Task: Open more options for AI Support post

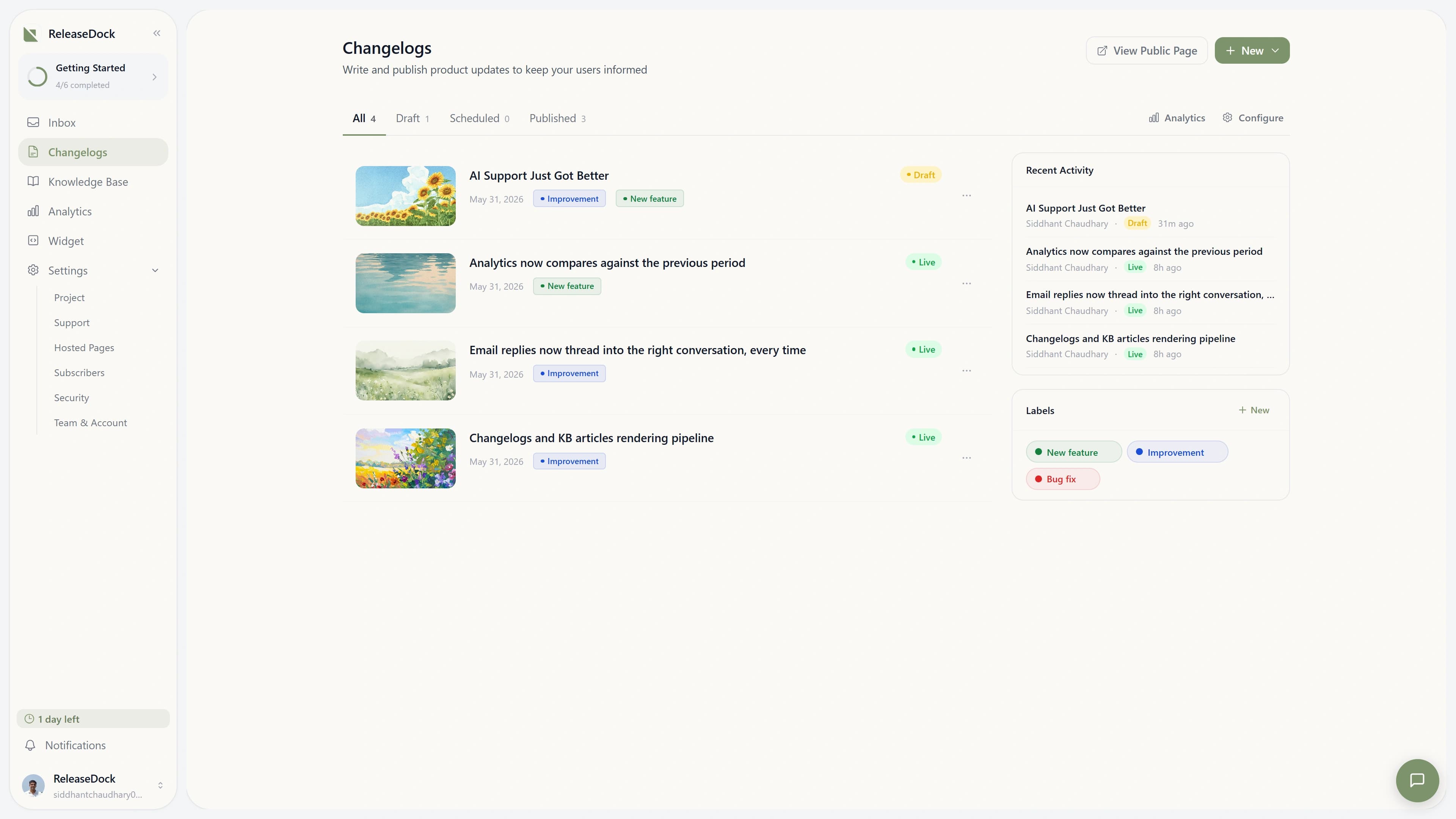Action: [x=966, y=196]
